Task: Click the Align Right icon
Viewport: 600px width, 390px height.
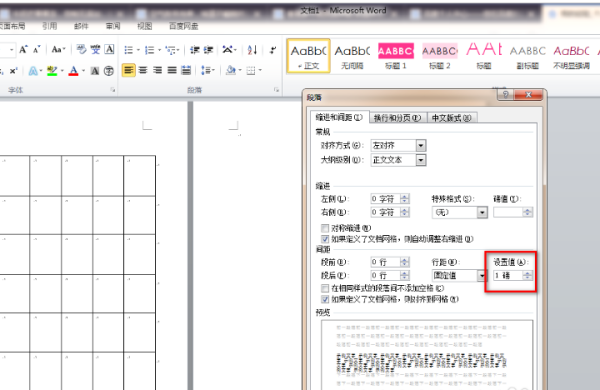Action: pyautogui.click(x=157, y=70)
